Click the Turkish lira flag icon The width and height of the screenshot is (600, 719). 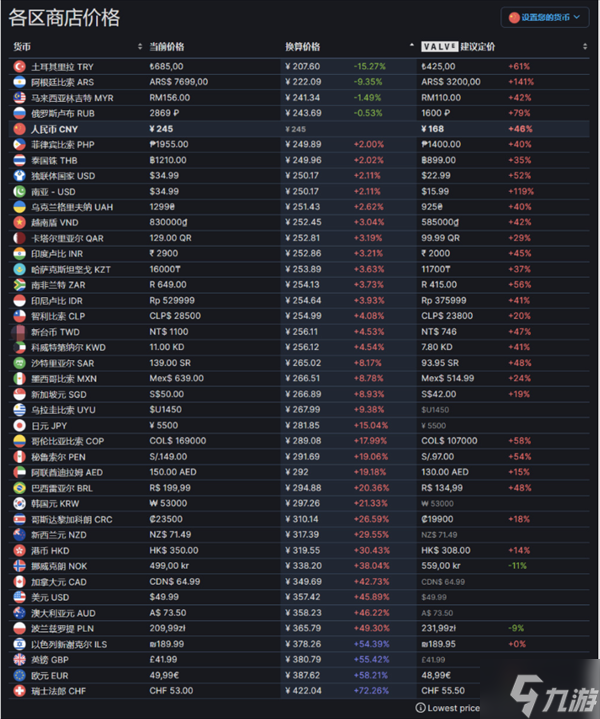(x=18, y=66)
